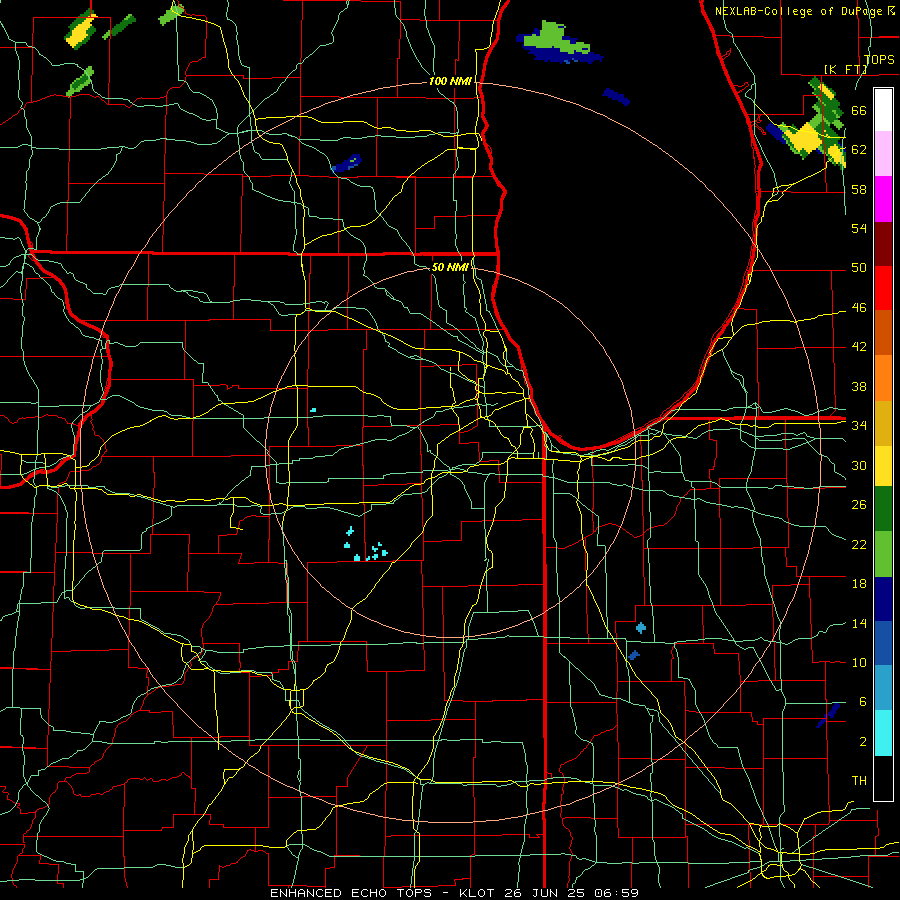Viewport: 900px width, 900px height.
Task: Select the '38' legend label
Action: tap(859, 386)
